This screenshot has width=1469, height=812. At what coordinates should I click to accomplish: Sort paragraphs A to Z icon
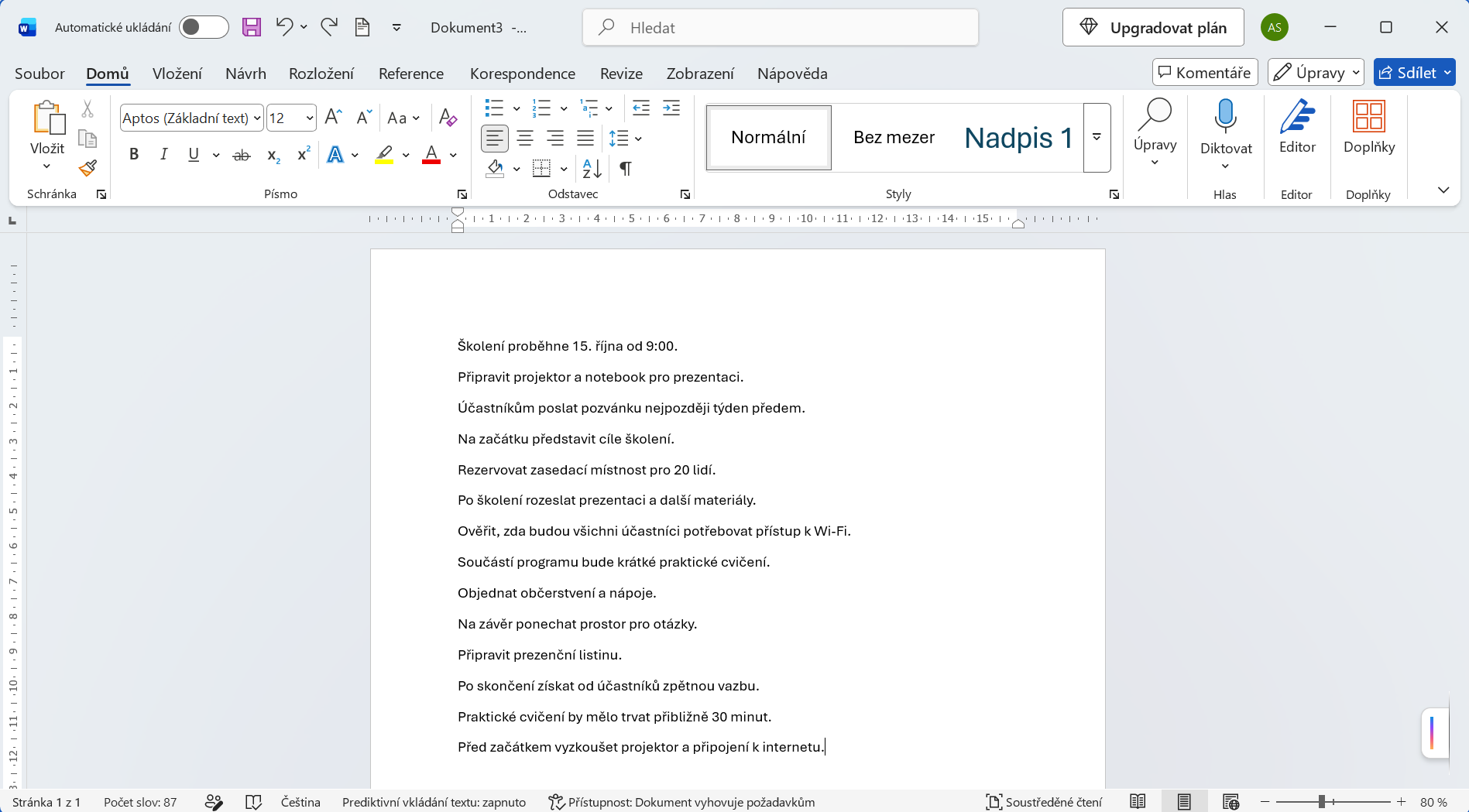592,168
